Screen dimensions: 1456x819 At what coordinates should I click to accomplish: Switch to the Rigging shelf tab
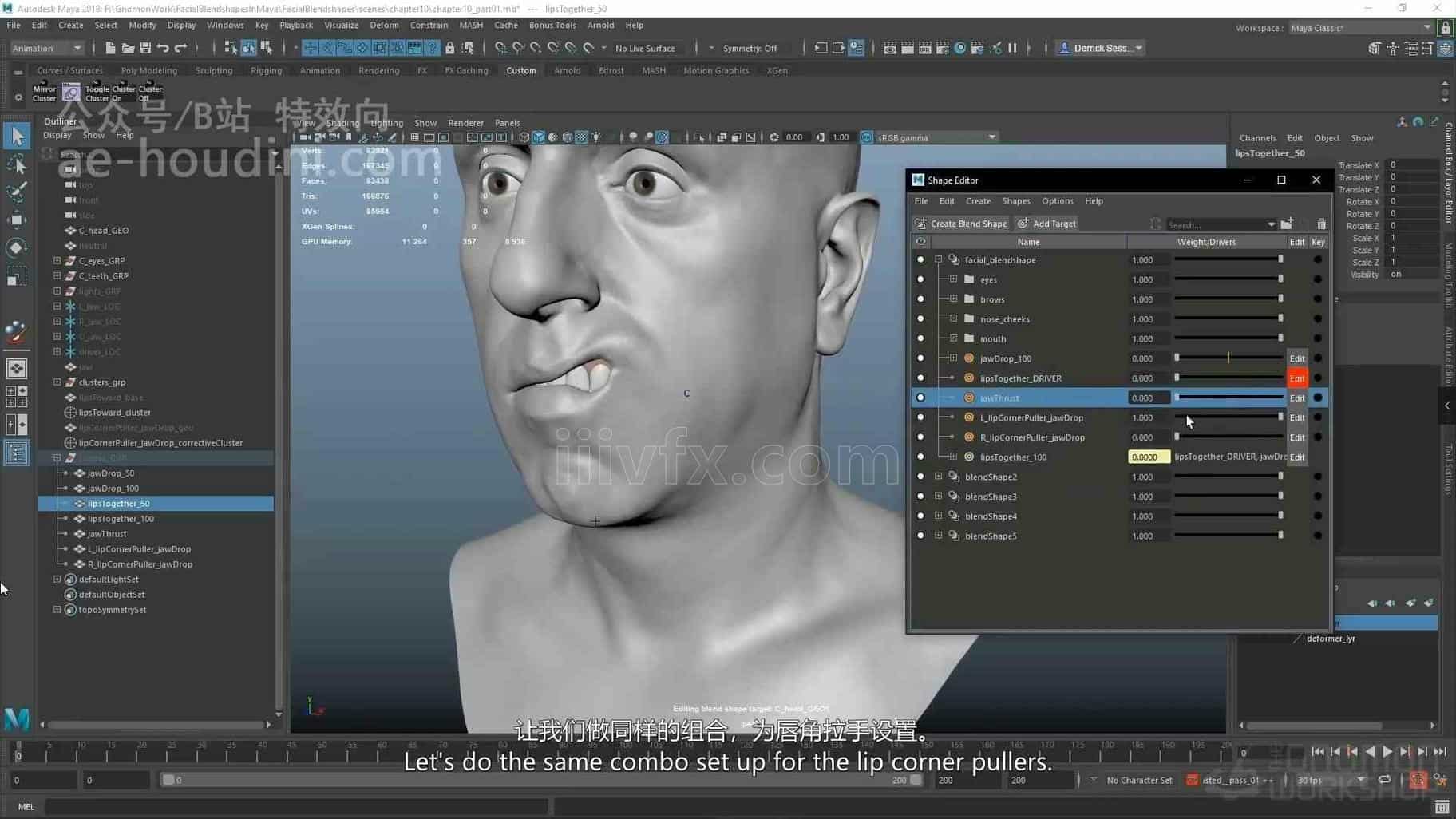pyautogui.click(x=266, y=70)
